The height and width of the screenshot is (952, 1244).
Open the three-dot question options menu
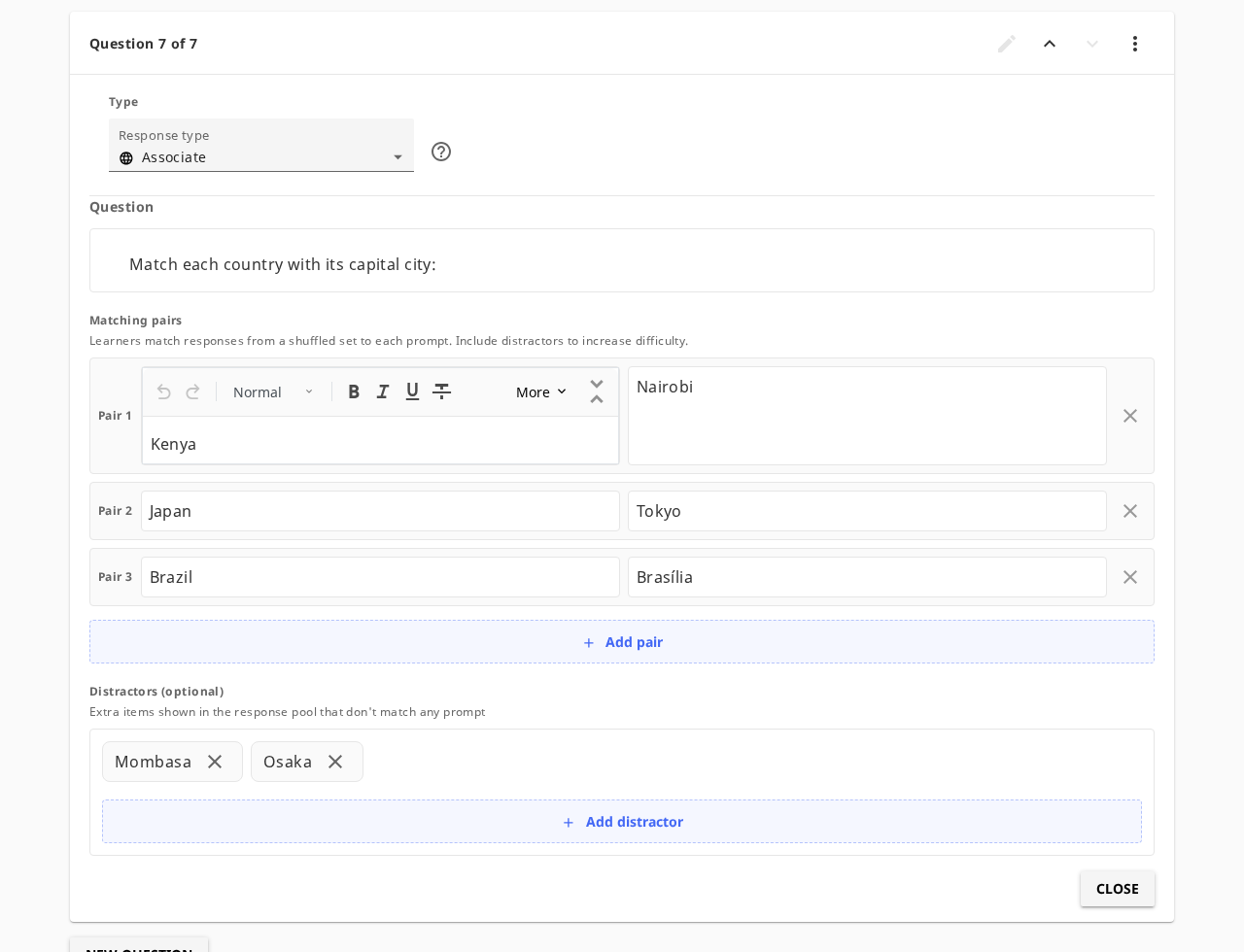coord(1135,44)
